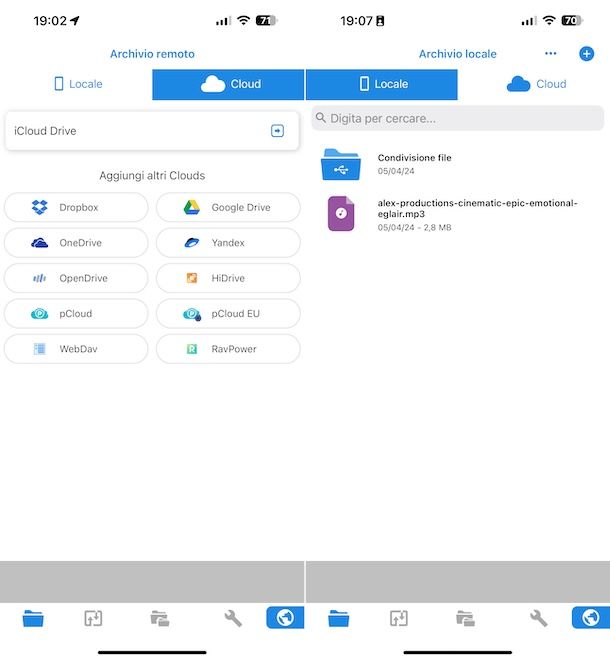
Task: Add WebDav connection
Action: [x=76, y=349]
